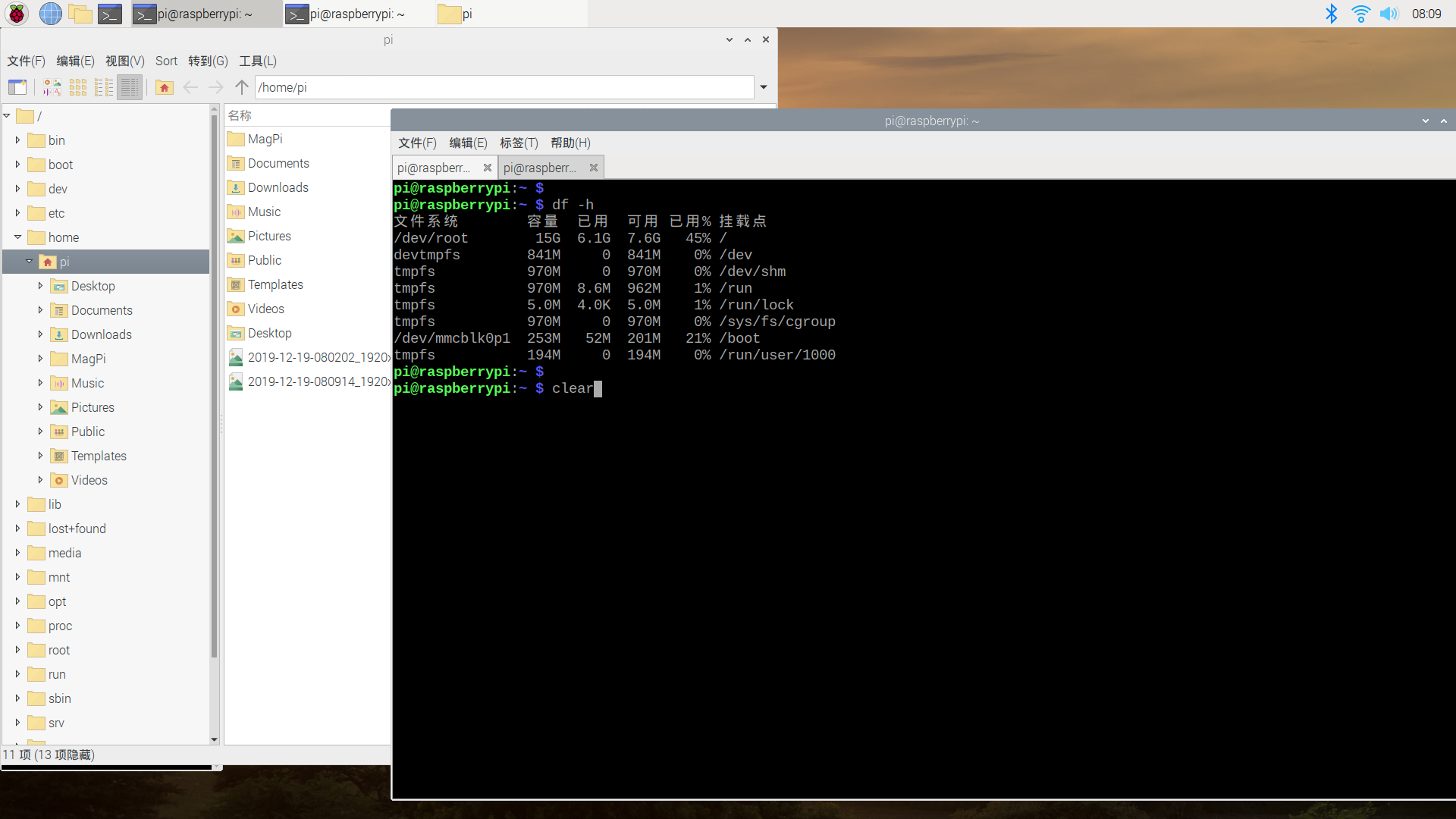This screenshot has width=1456, height=819.
Task: Switch to compact list view
Action: pos(104,87)
